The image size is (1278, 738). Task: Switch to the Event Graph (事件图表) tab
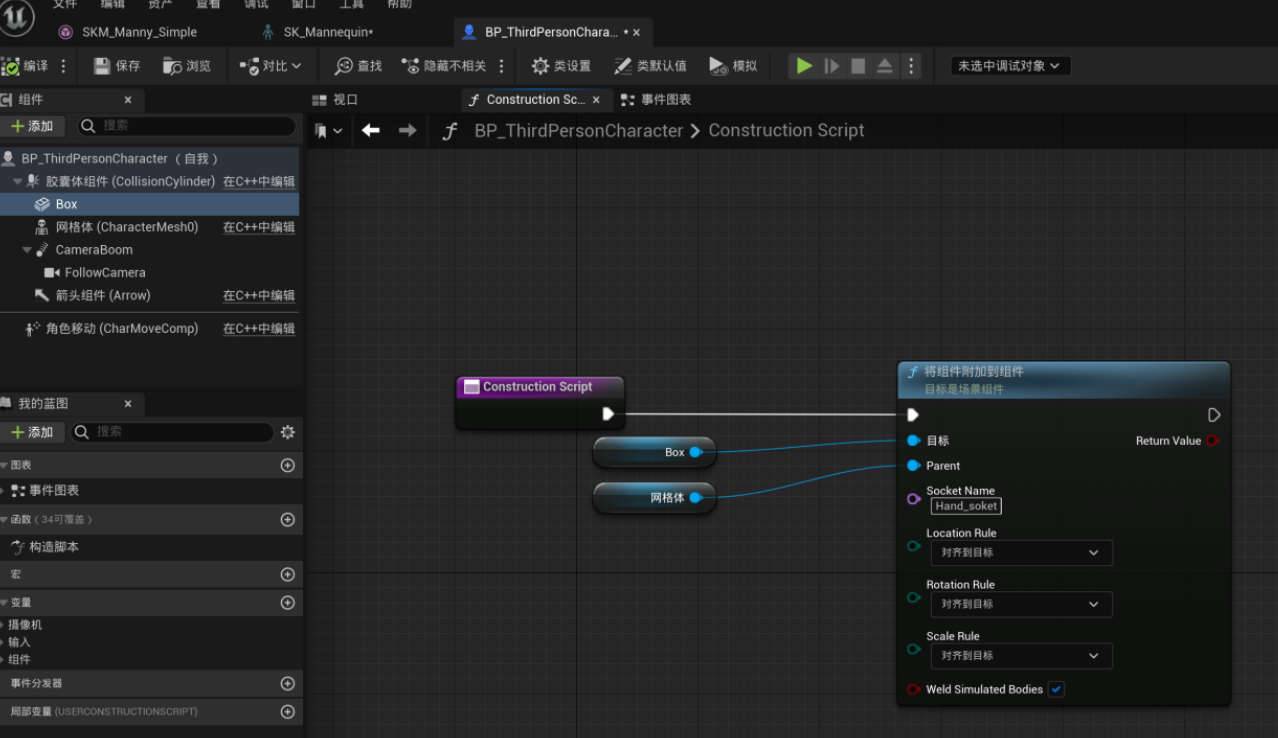656,100
